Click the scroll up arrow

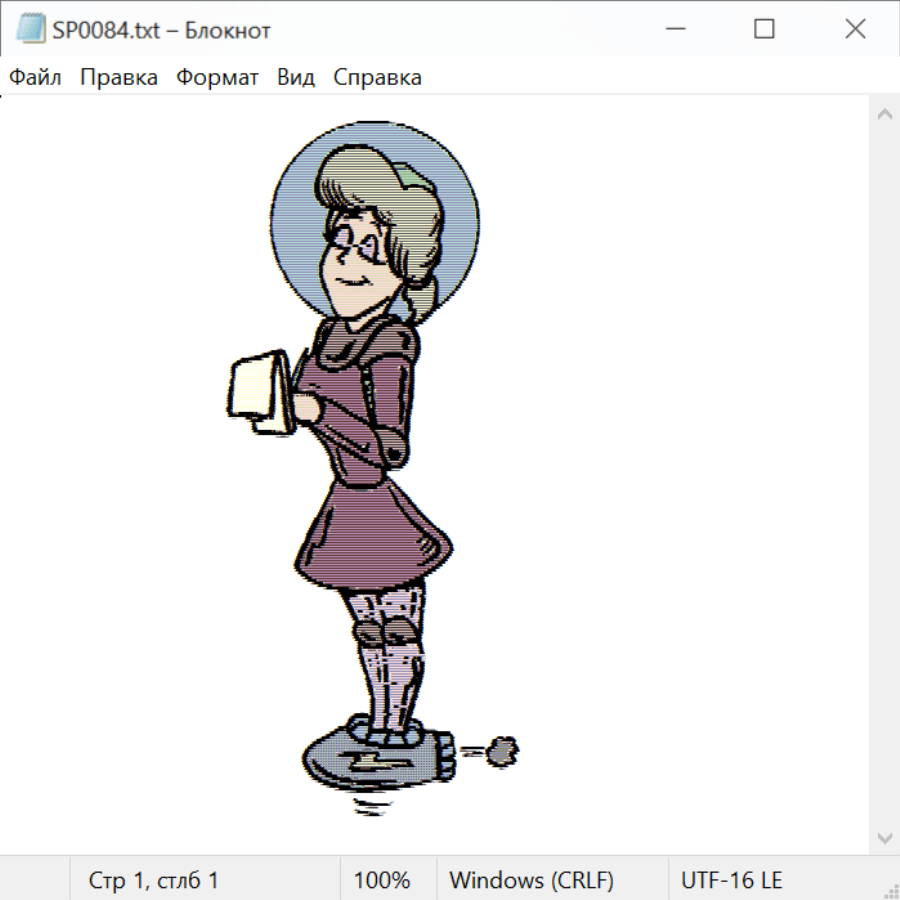(884, 114)
